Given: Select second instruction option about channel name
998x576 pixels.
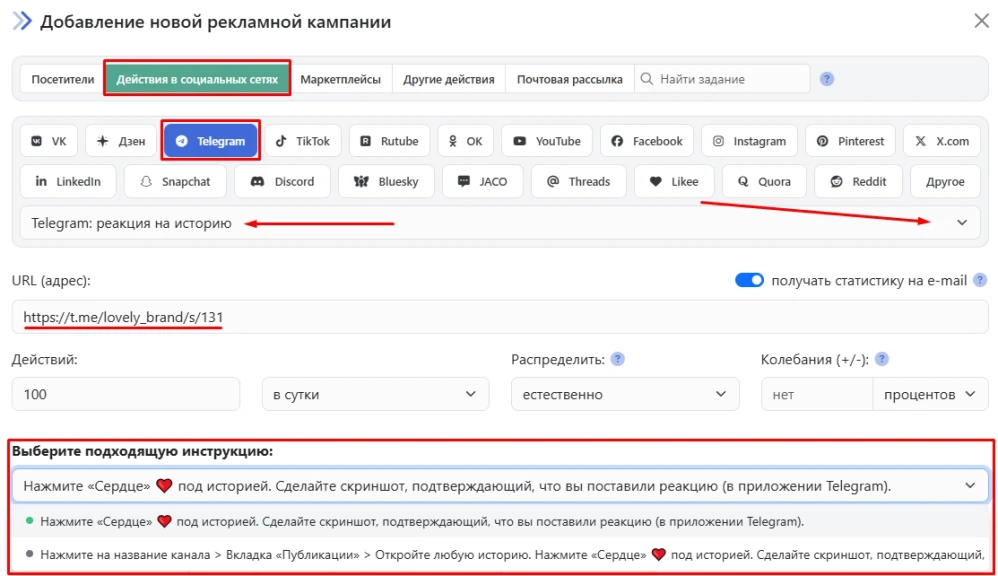Looking at the screenshot, I should click(x=500, y=554).
